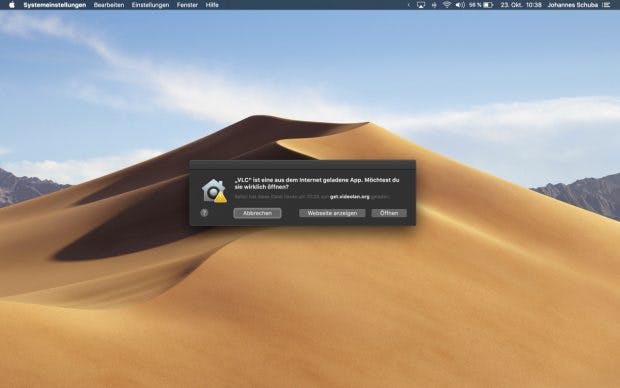
Task: Click the AirPlay display icon in menu bar
Action: tap(421, 5)
